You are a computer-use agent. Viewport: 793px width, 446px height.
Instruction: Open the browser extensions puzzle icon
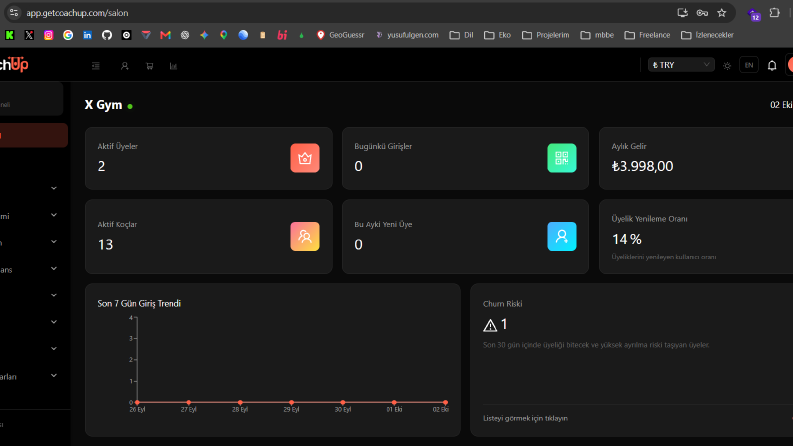(774, 13)
